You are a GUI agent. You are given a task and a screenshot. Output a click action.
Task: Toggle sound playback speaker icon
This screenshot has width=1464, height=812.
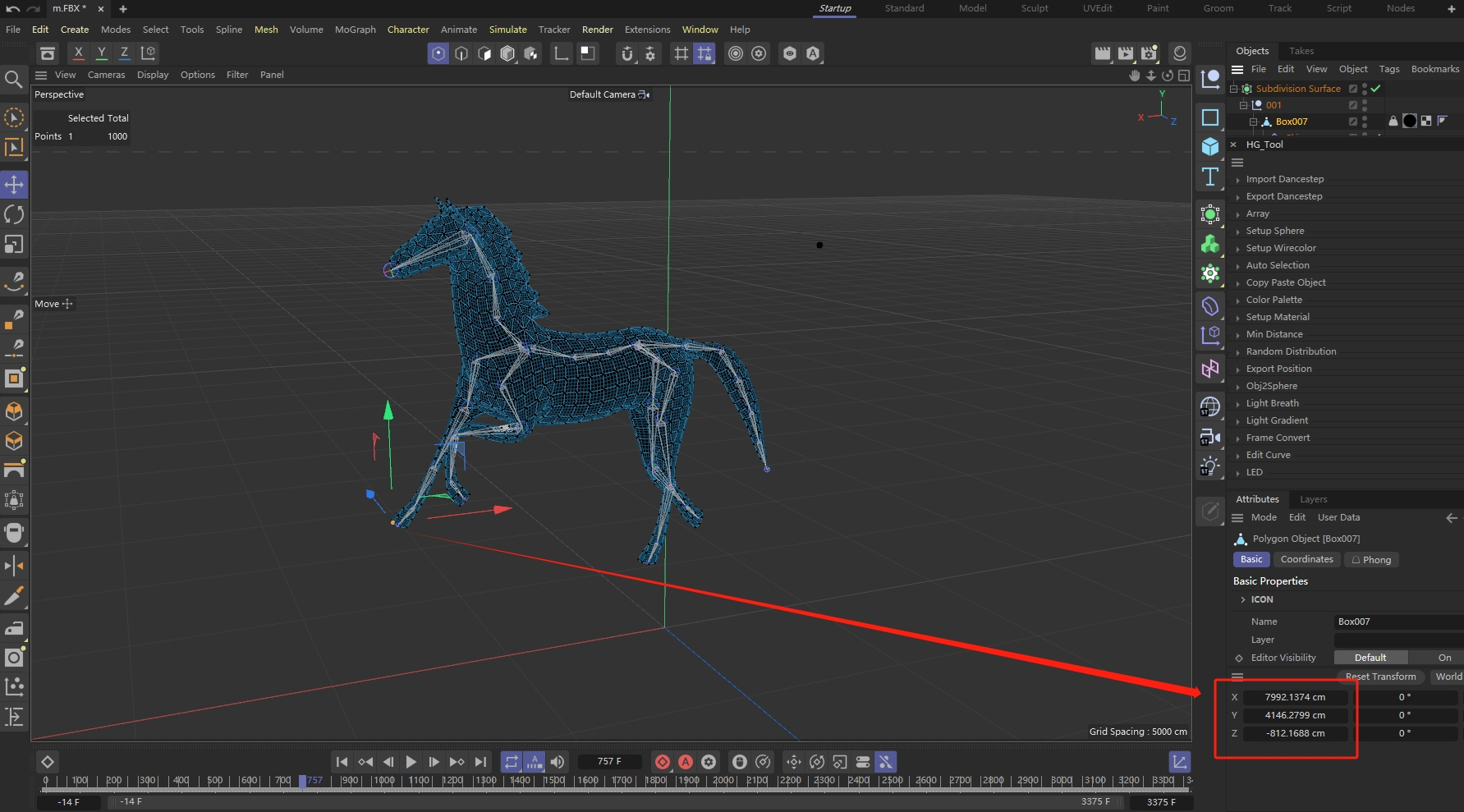click(x=558, y=762)
